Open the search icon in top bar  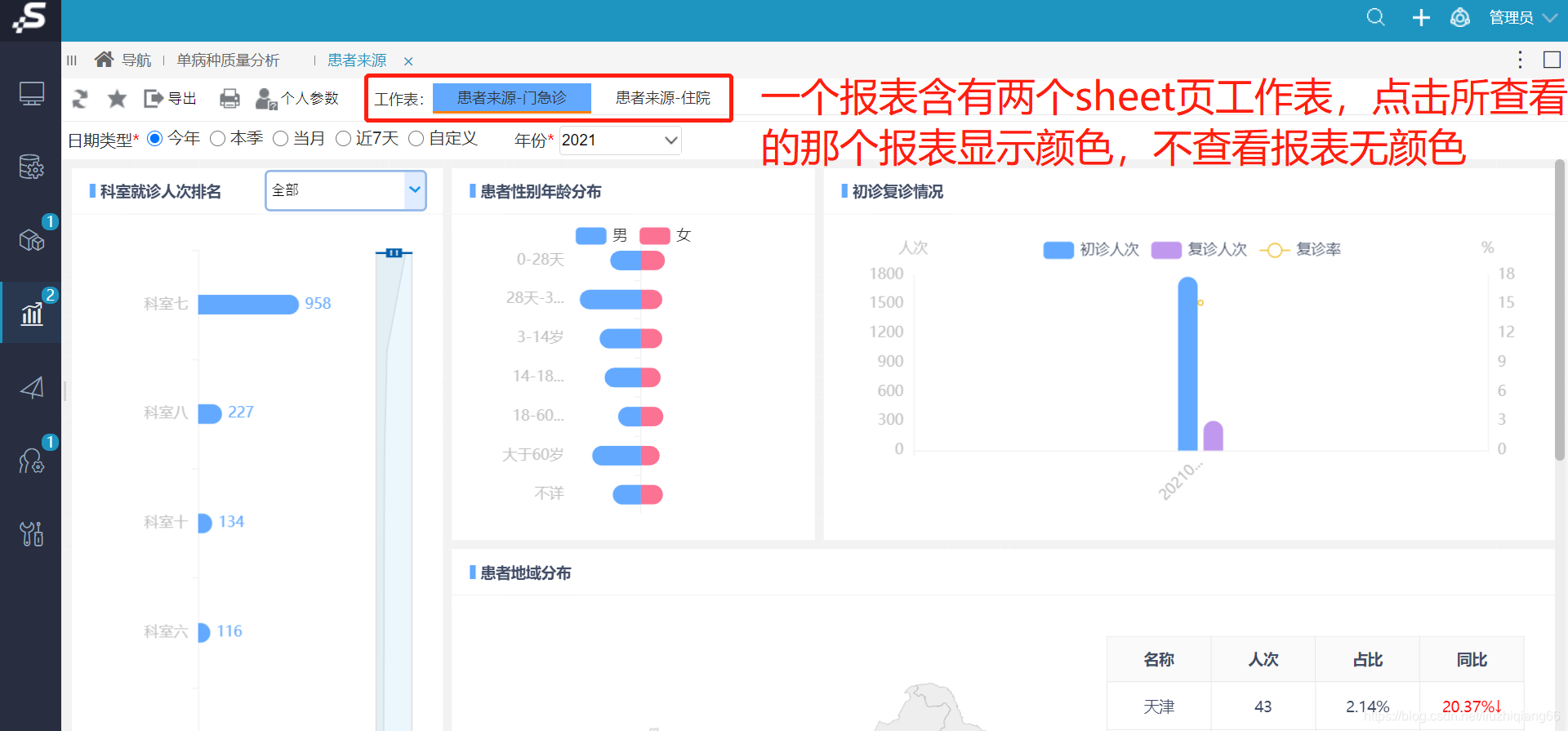[1375, 17]
